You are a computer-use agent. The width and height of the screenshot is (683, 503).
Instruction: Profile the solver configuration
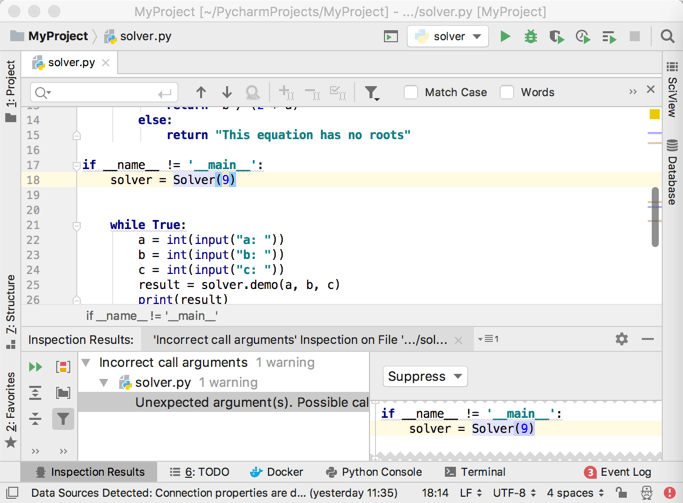pyautogui.click(x=583, y=37)
